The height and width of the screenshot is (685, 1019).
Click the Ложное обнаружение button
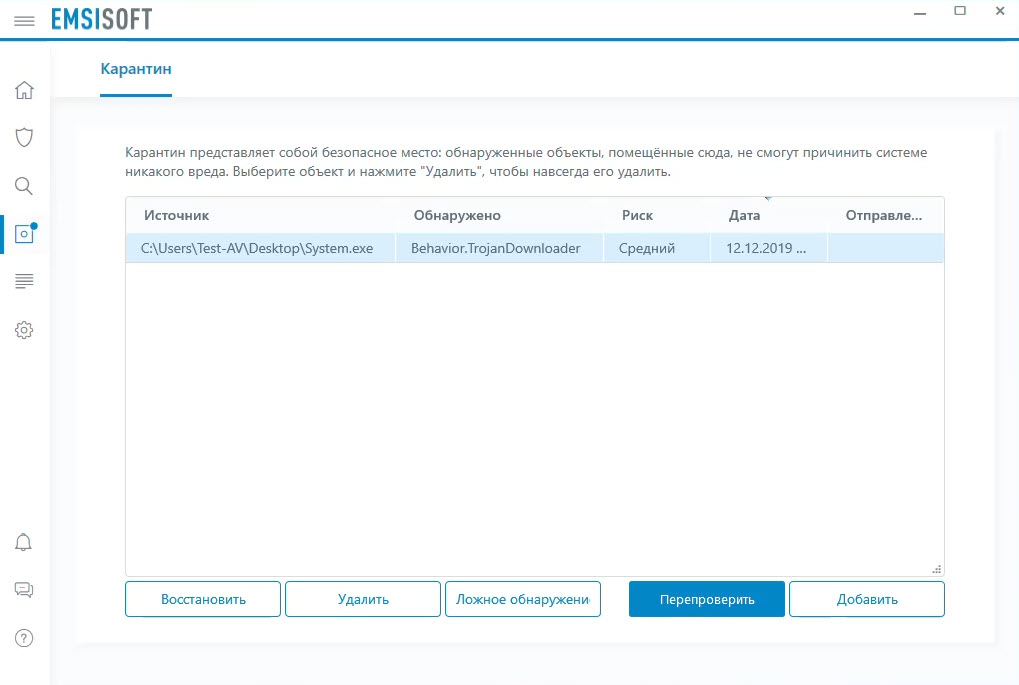[x=522, y=599]
